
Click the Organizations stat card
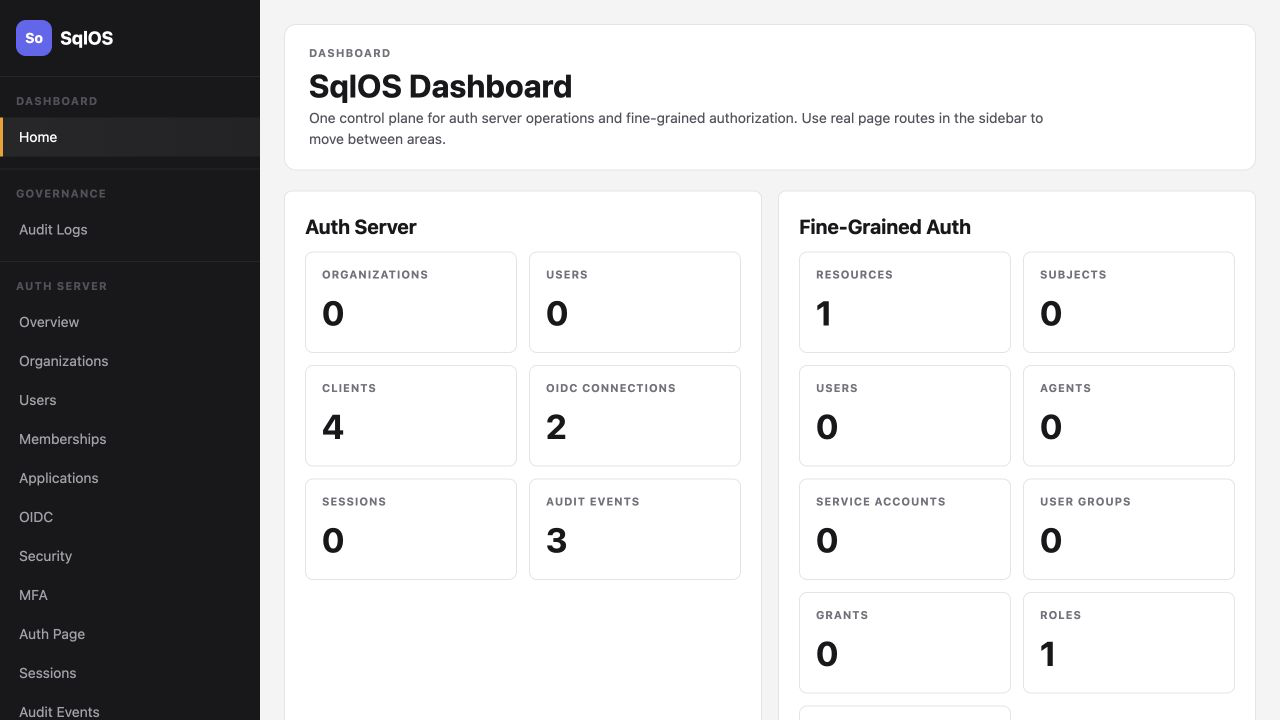(411, 302)
